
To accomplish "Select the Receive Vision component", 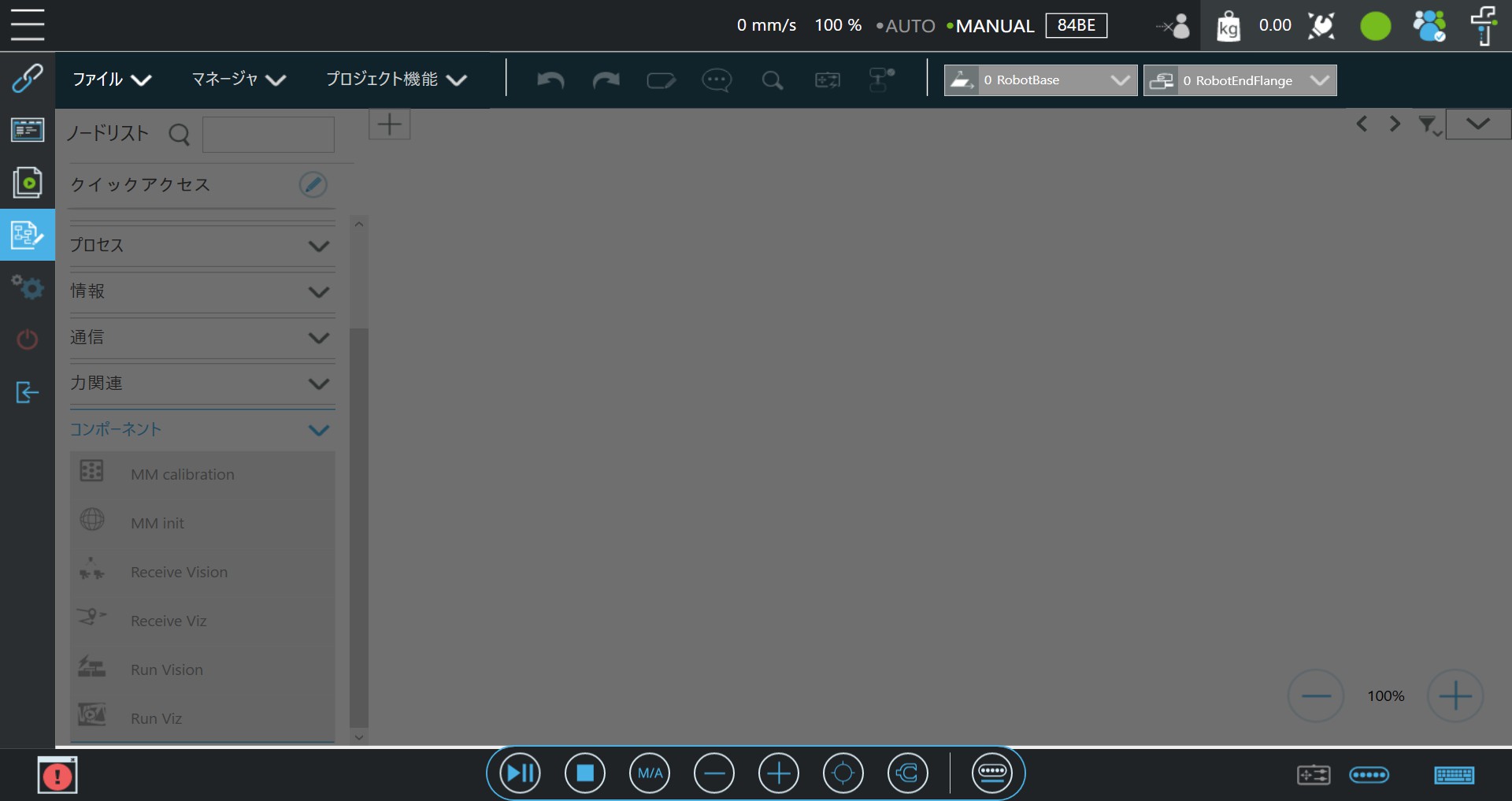I will pyautogui.click(x=202, y=572).
